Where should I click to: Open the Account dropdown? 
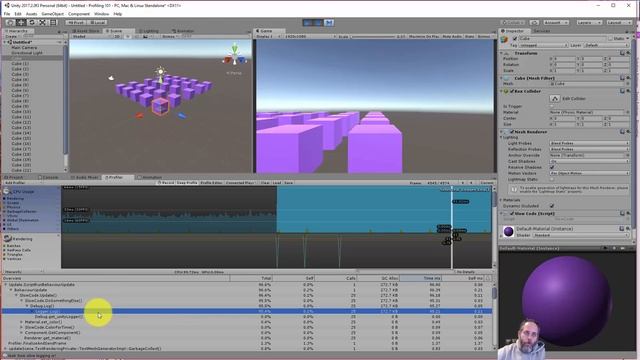556,22
